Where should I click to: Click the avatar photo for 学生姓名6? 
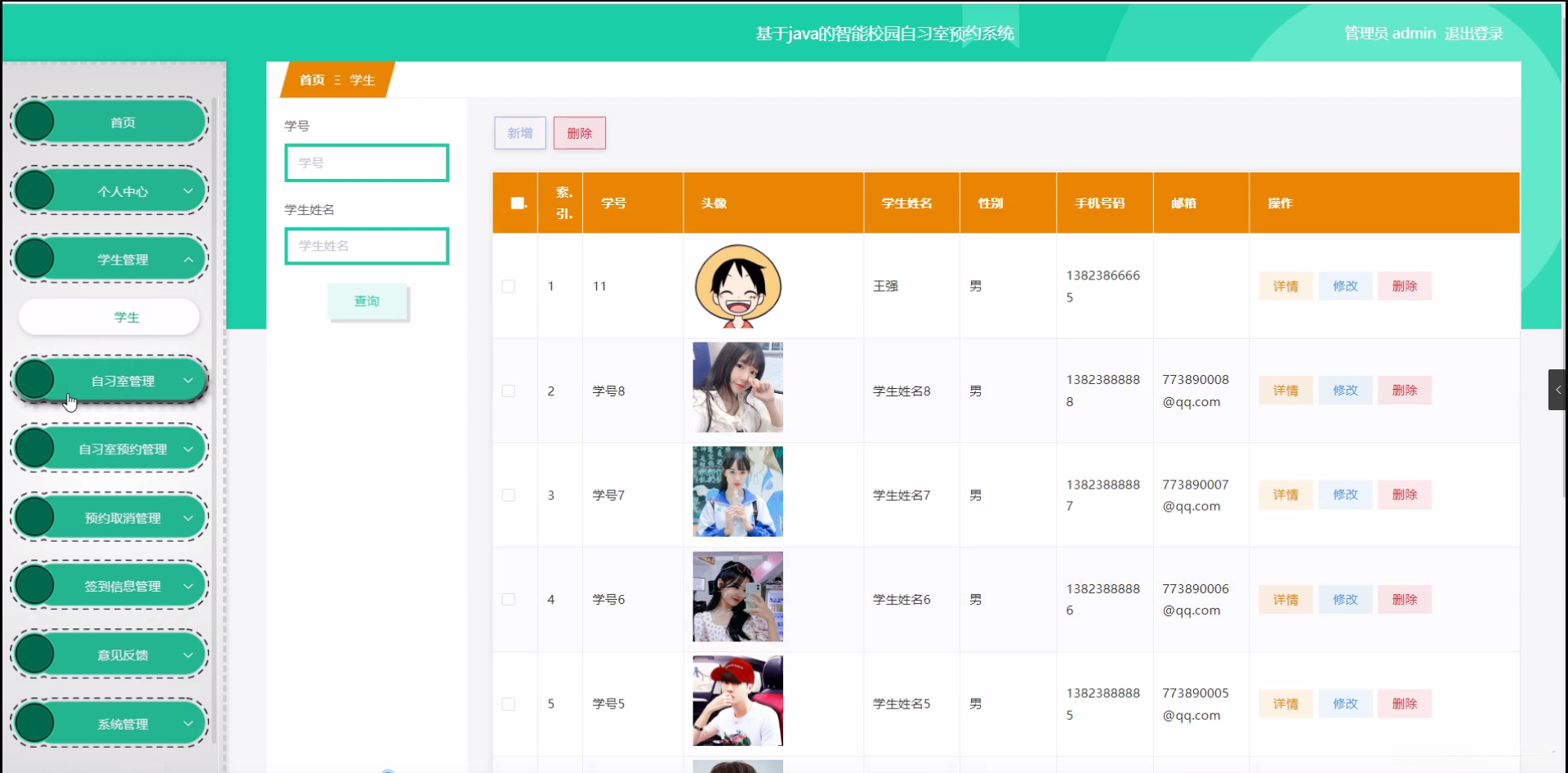[x=737, y=597]
